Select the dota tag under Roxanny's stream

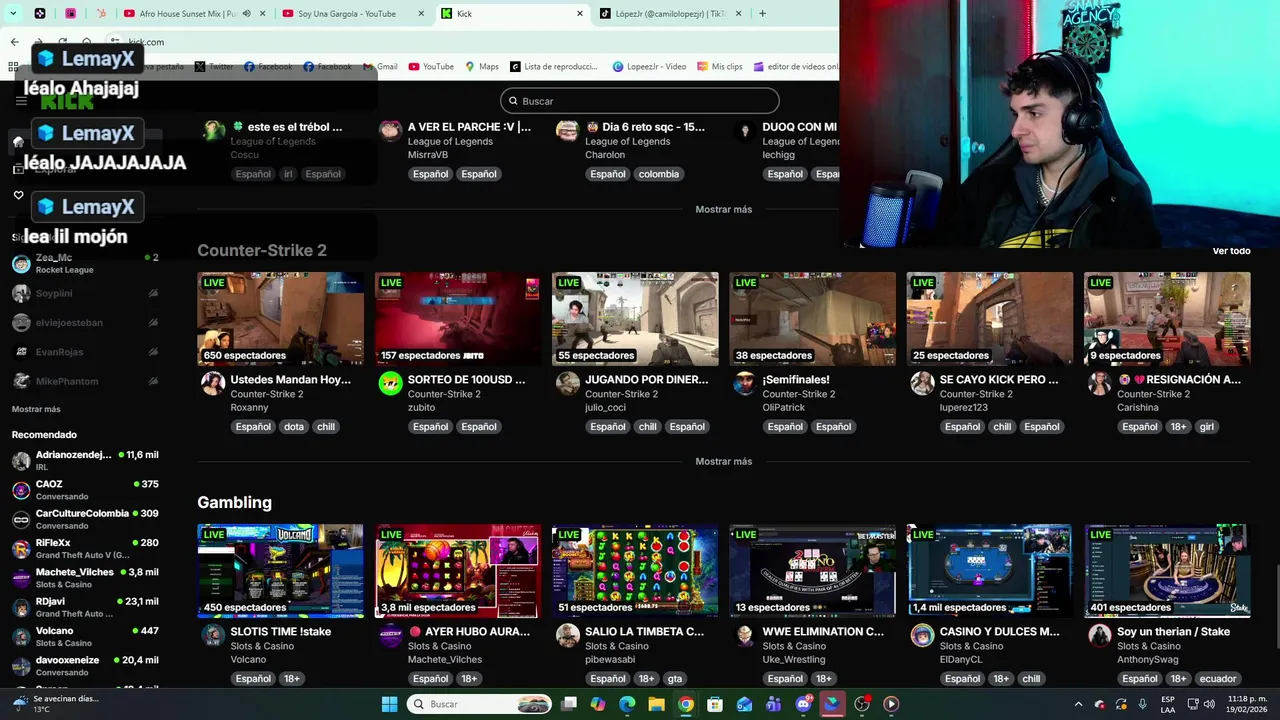point(294,427)
